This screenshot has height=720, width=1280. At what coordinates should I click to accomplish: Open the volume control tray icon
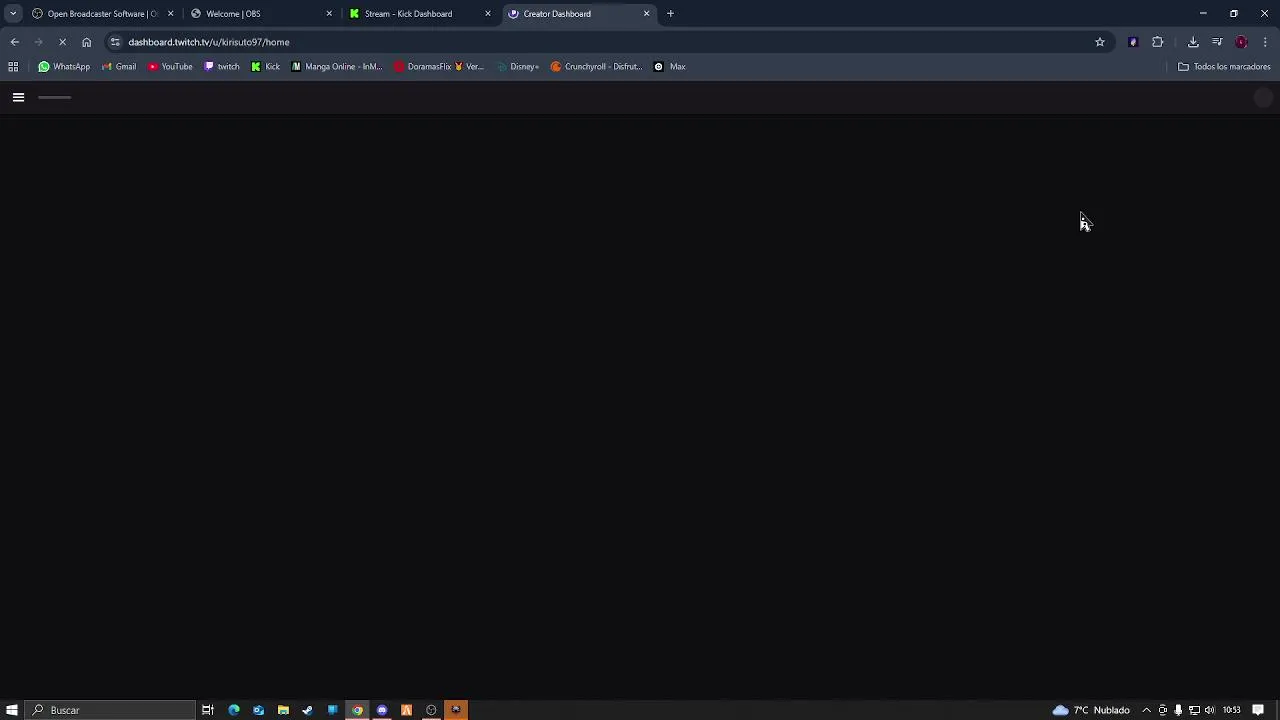pyautogui.click(x=1209, y=710)
